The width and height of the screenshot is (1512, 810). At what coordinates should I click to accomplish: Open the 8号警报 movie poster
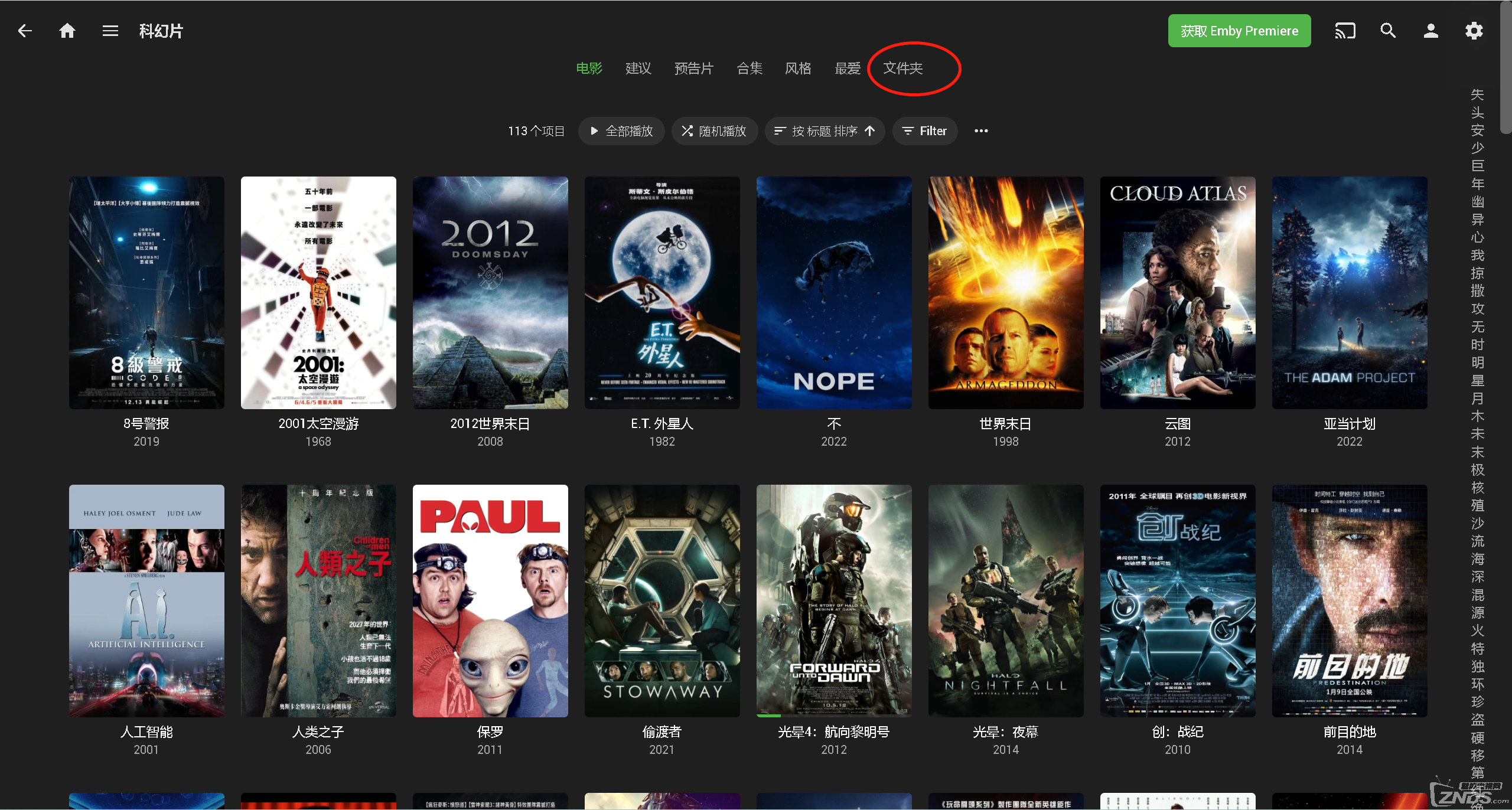click(146, 293)
